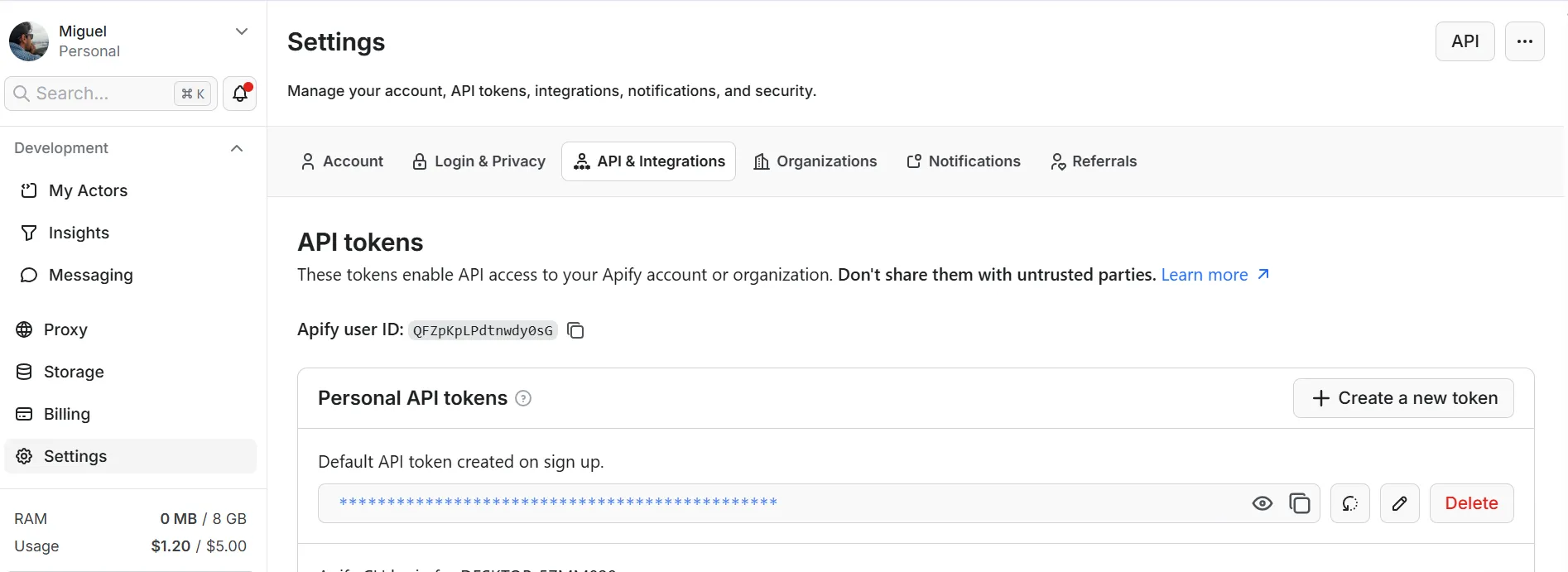Click Miguel's profile avatar

click(x=29, y=41)
